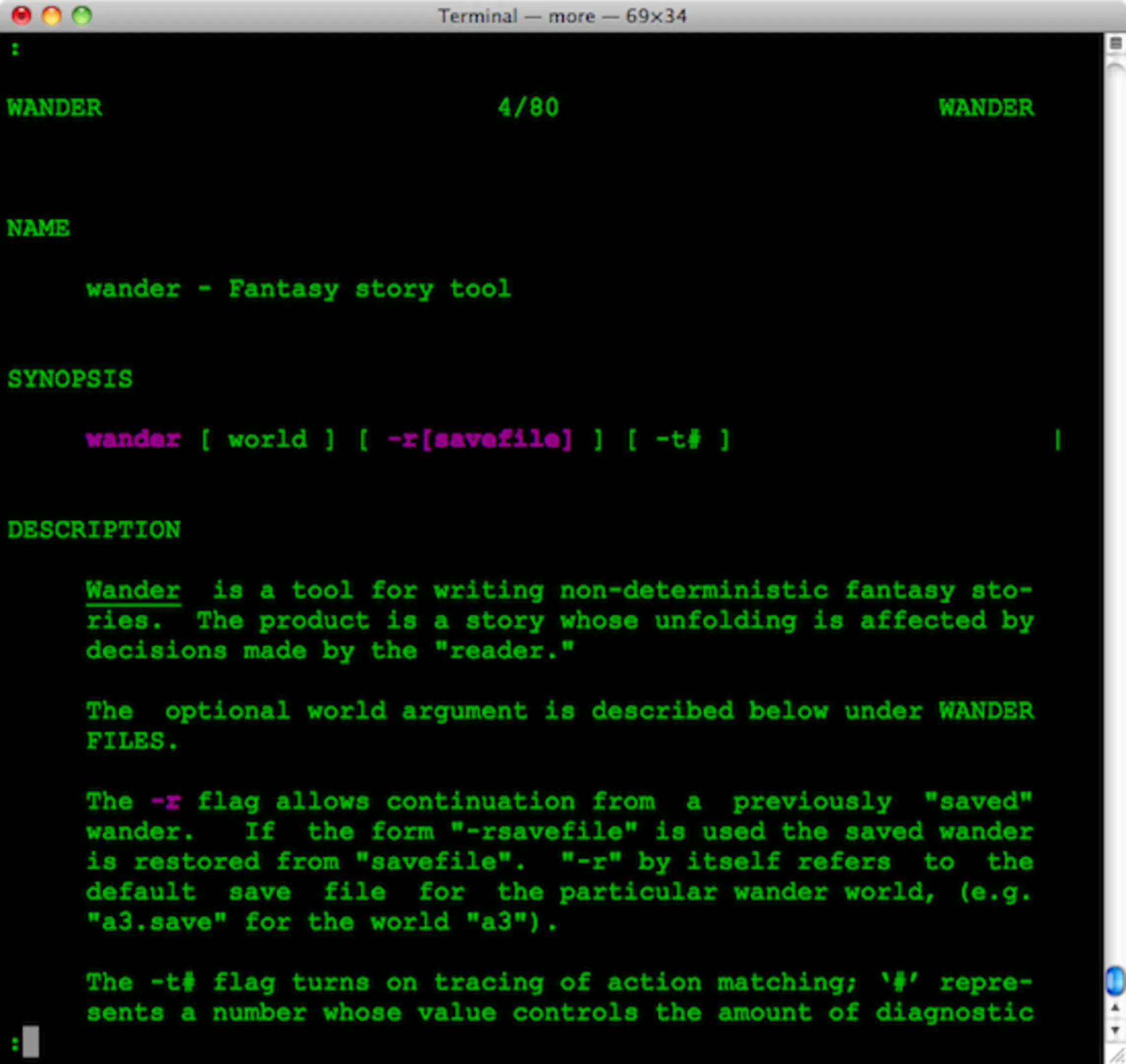This screenshot has height=1064, width=1126.
Task: Click the split pane icon above scrollbar
Action: coord(1115,43)
